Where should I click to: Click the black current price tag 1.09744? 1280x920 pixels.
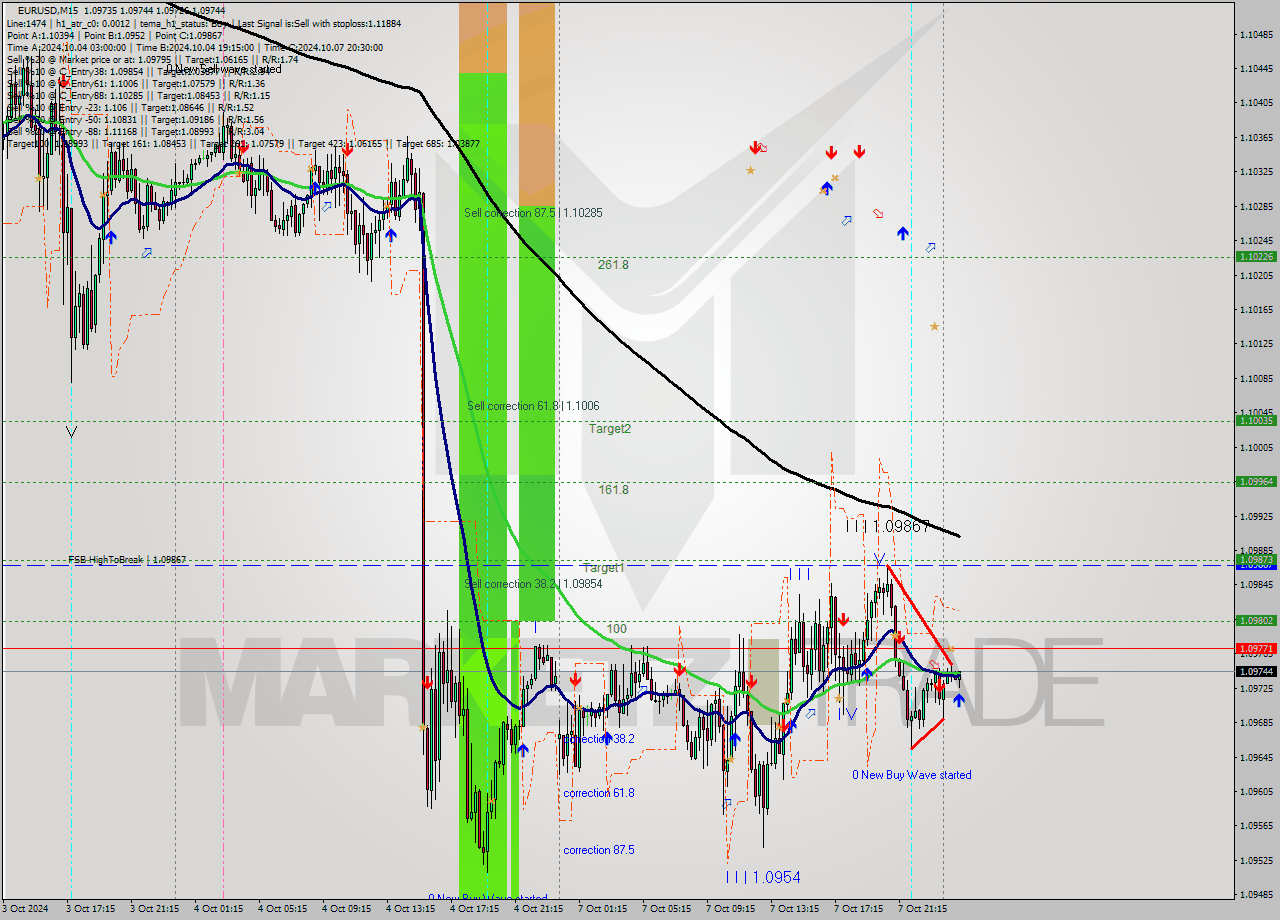(x=1257, y=671)
